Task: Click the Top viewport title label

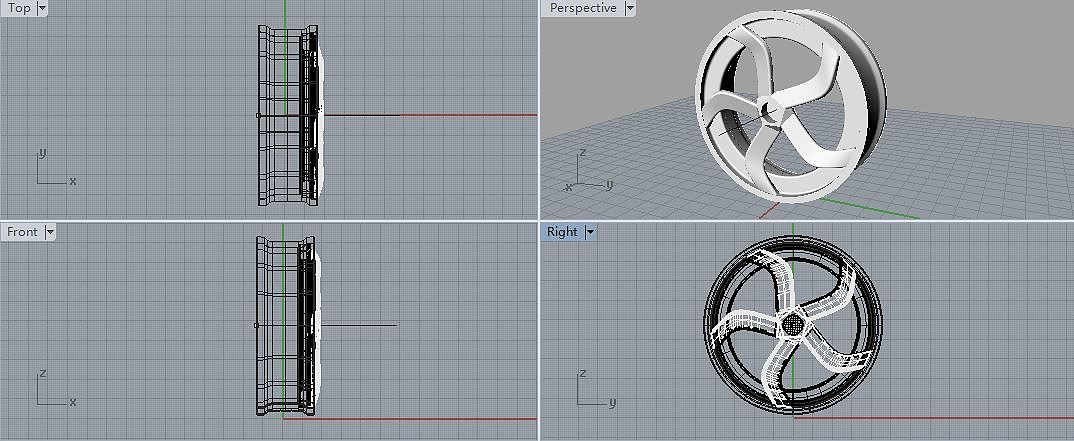Action: [19, 8]
